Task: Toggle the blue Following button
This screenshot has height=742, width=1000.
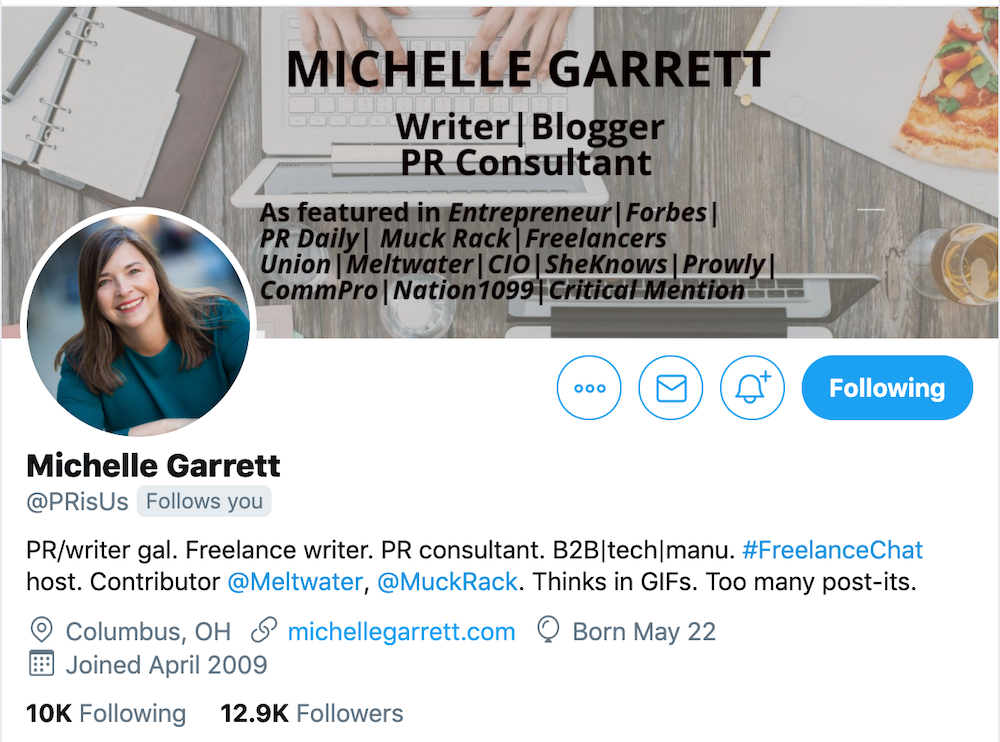Action: pyautogui.click(x=887, y=388)
